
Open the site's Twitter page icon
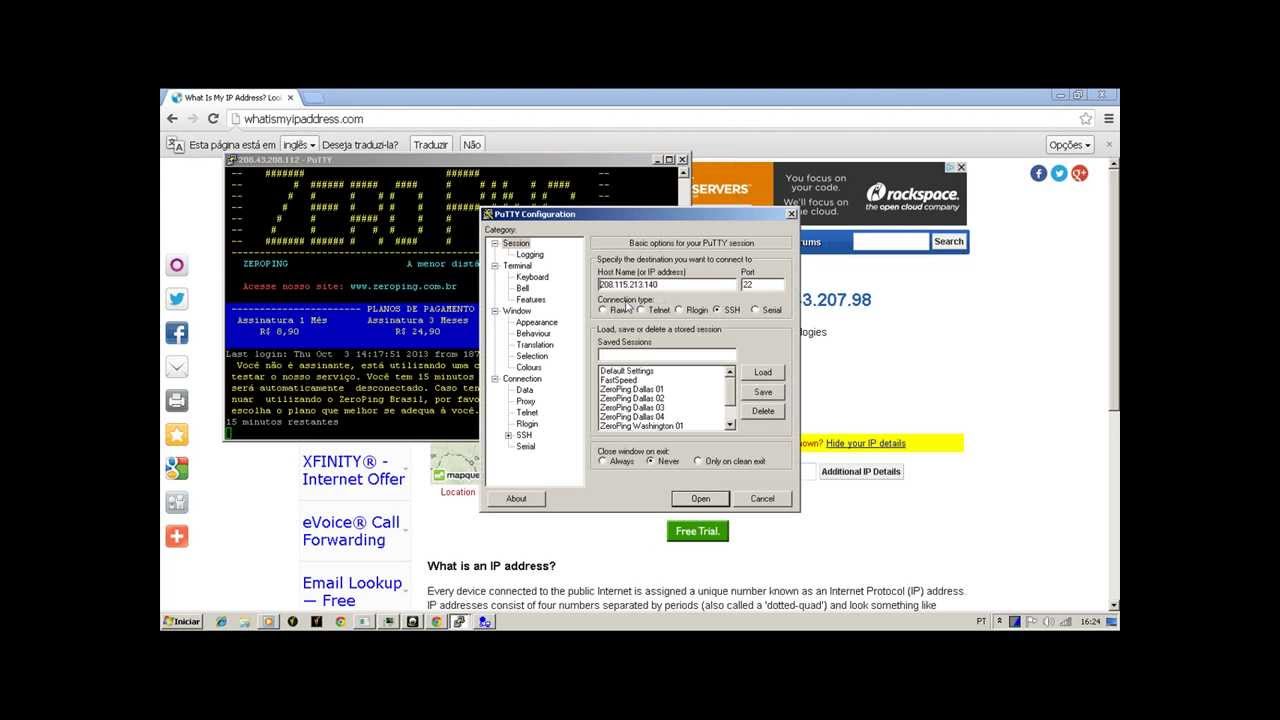(x=1059, y=173)
